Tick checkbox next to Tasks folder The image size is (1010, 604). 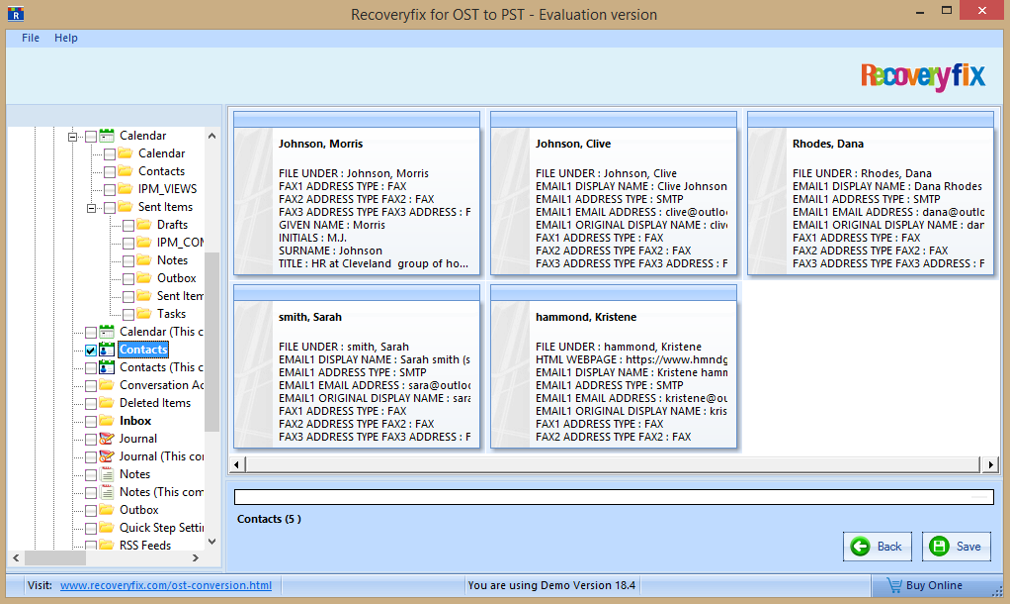(x=128, y=315)
